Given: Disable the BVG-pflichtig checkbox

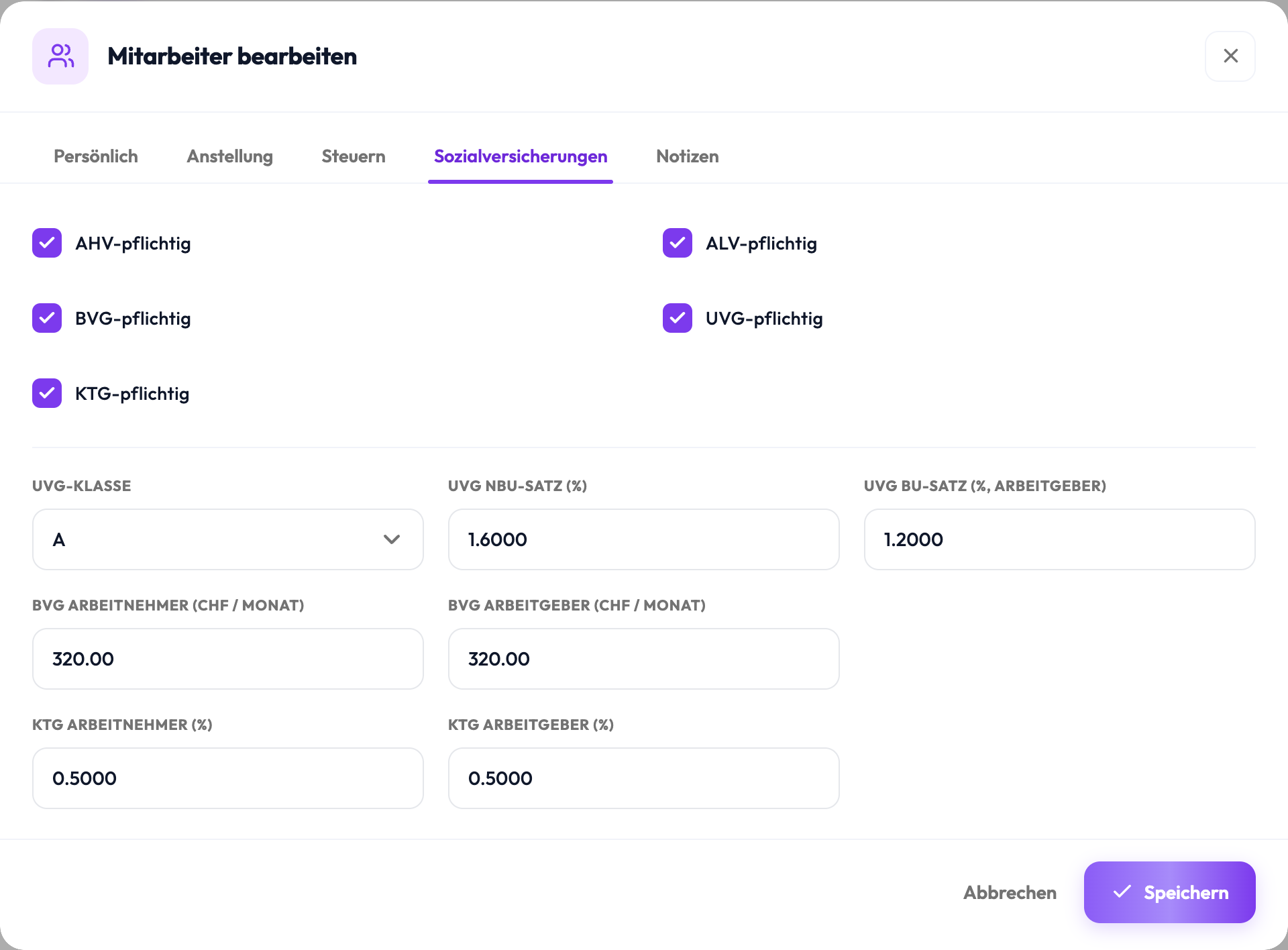Looking at the screenshot, I should click(47, 318).
